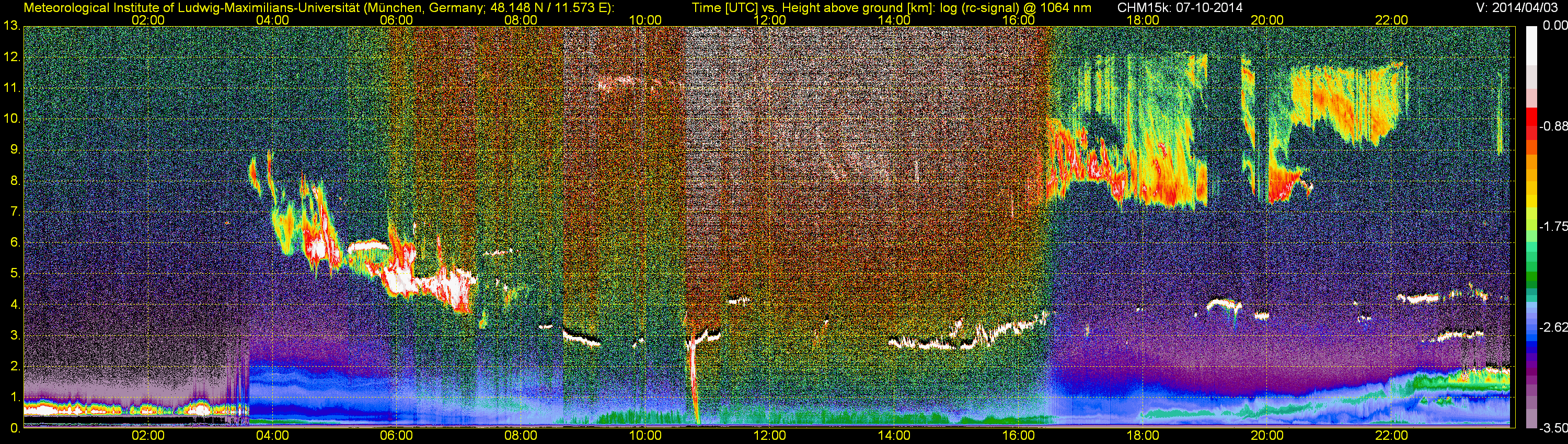Click the 18:00 label on the upper time axis
Viewport: 1568px width, 444px height.
1143,20
